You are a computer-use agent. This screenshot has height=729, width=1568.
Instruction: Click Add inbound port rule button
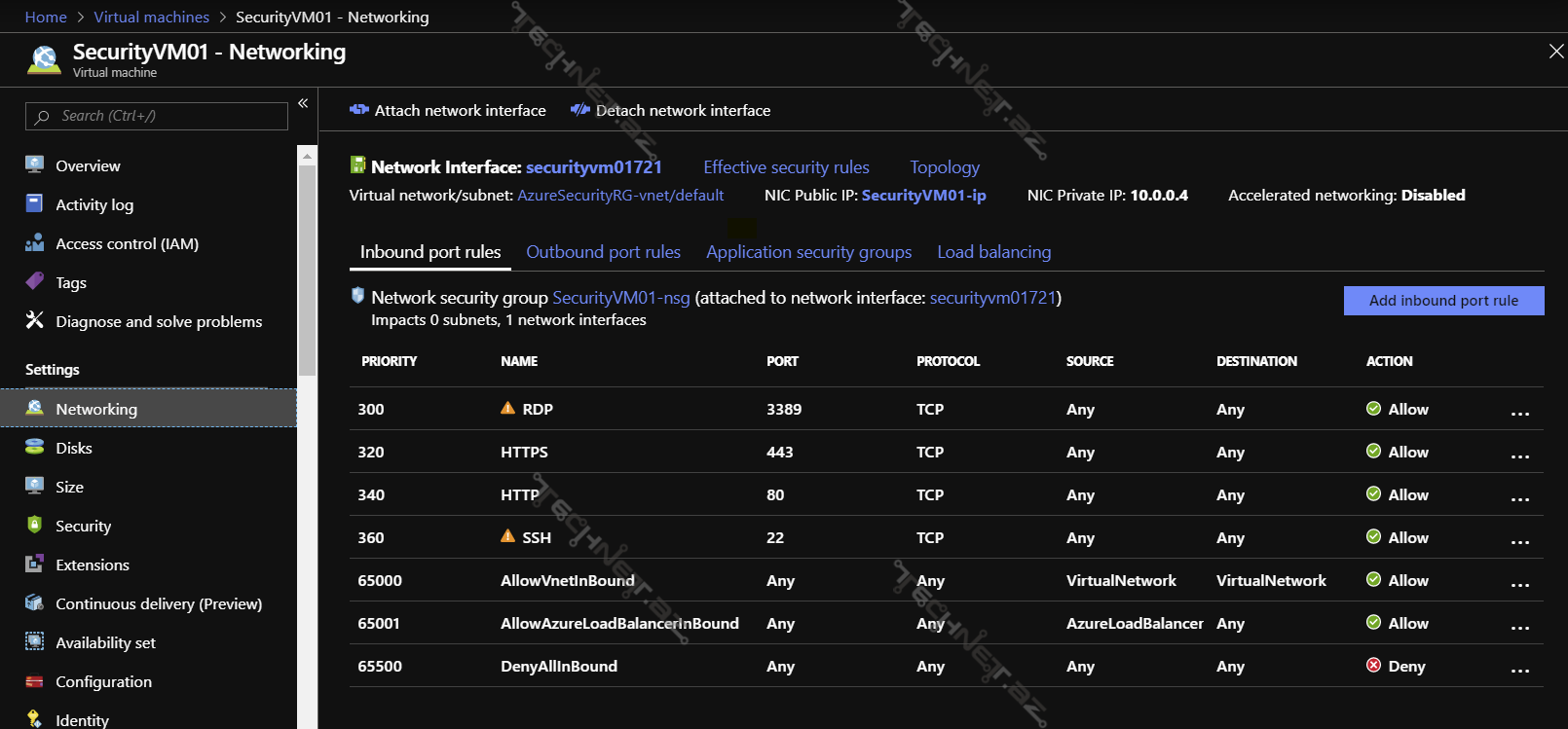pos(1443,301)
